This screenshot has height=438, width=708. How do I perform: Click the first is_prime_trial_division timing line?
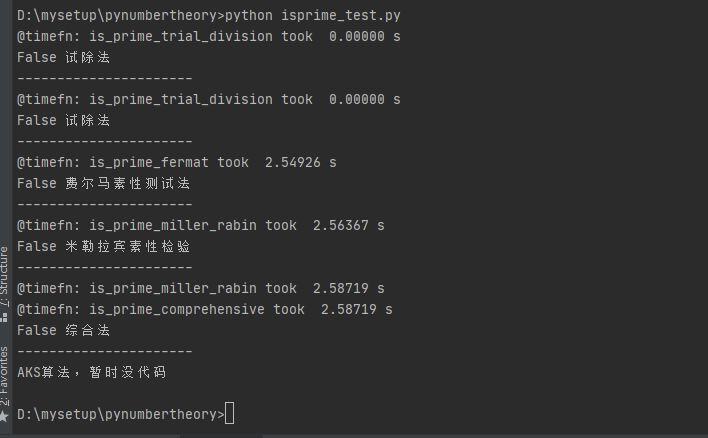pyautogui.click(x=208, y=36)
